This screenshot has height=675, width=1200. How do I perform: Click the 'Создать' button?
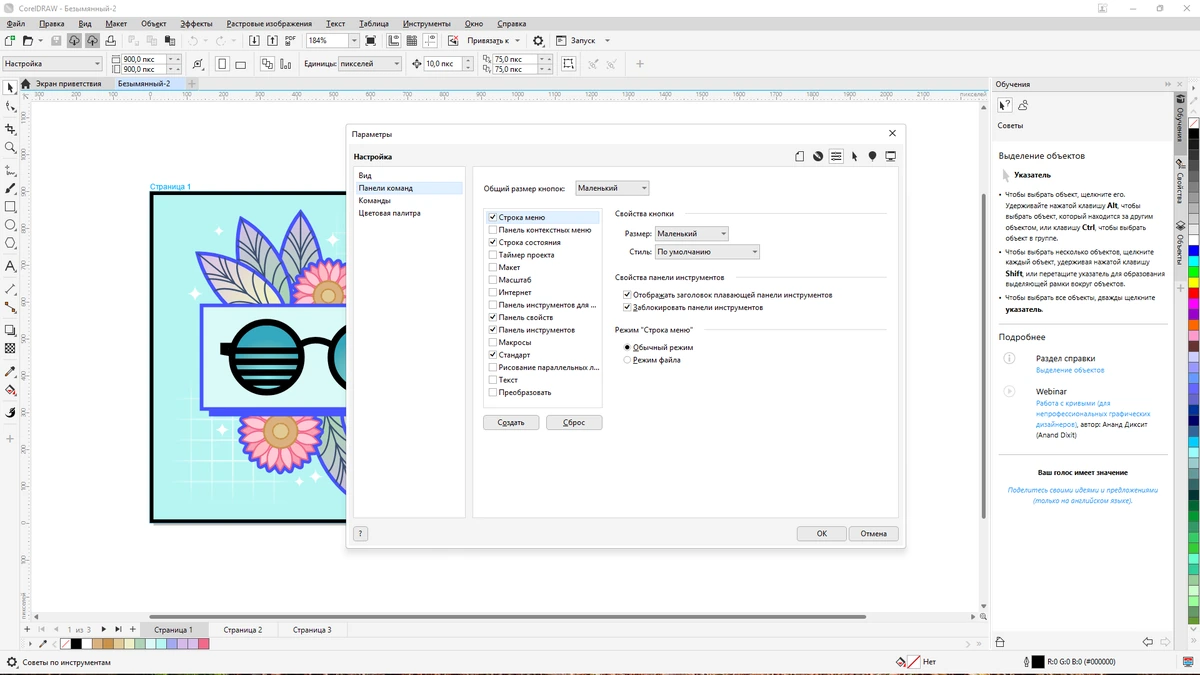point(511,422)
